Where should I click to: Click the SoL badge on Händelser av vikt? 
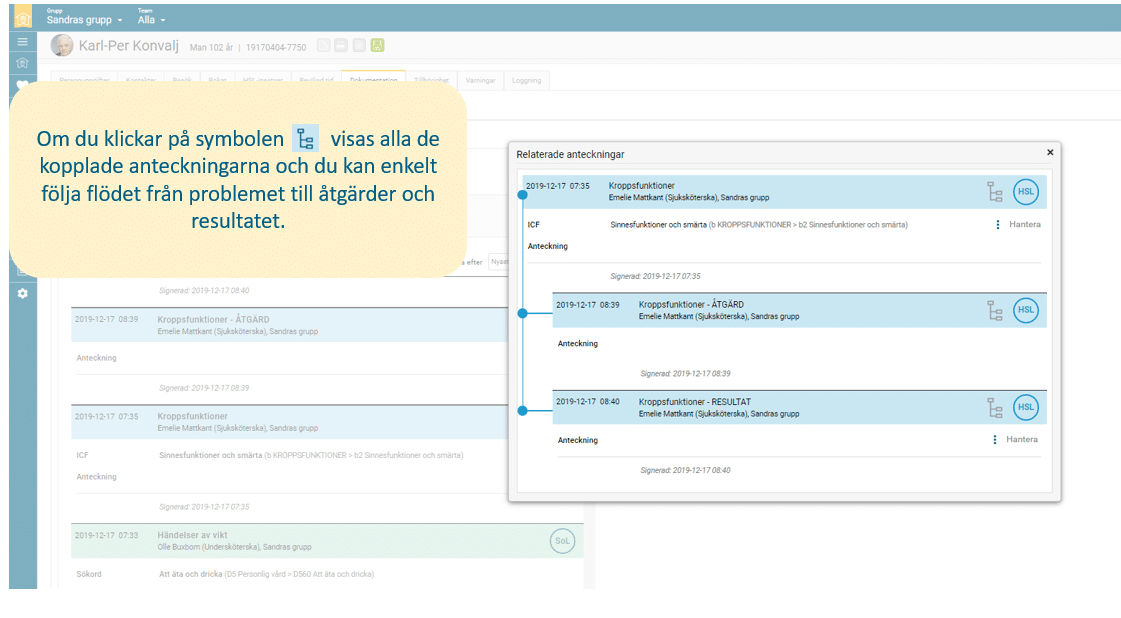563,541
